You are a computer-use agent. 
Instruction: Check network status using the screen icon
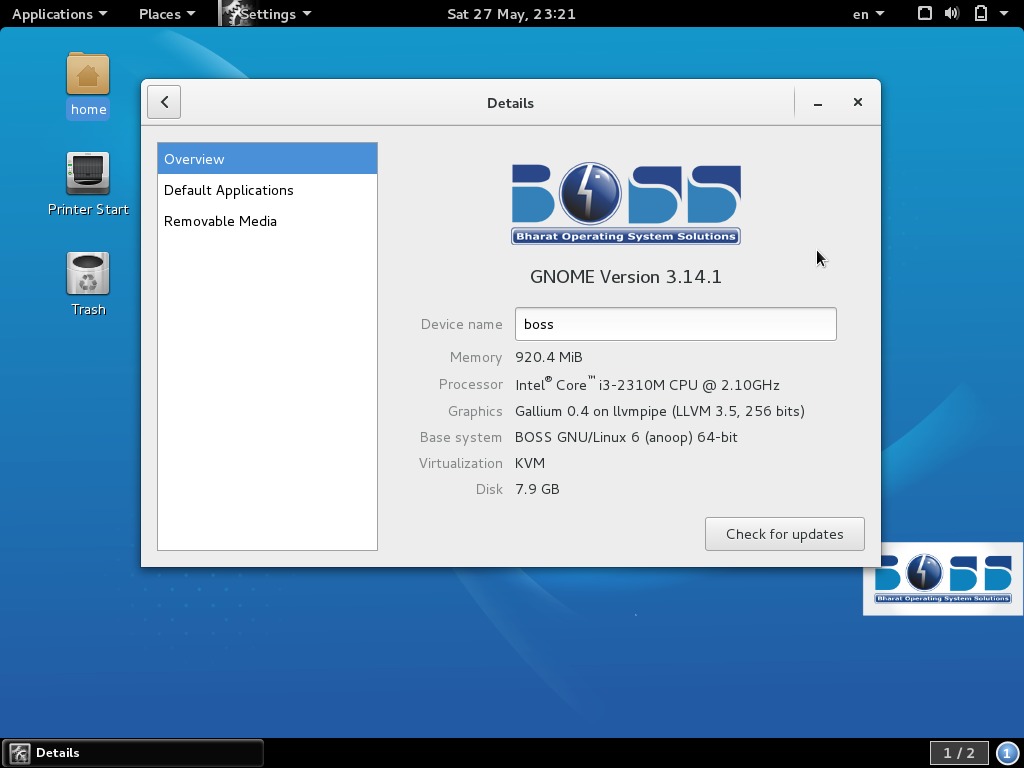923,14
